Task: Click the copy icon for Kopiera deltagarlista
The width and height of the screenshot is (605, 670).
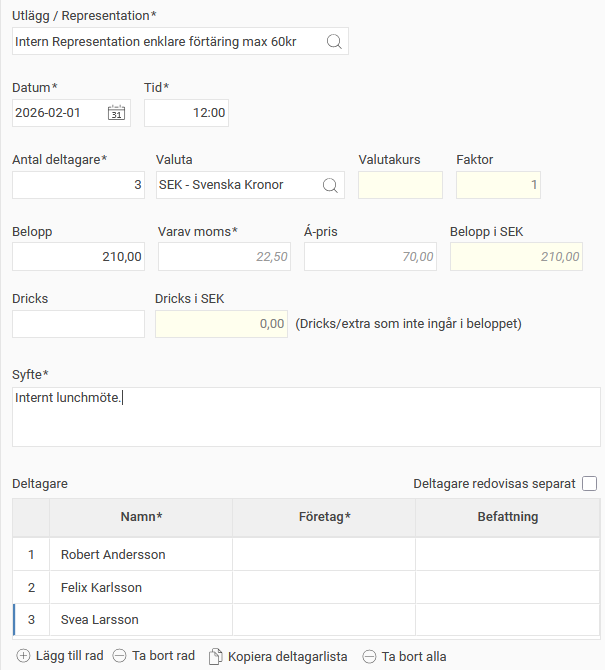Action: click(x=215, y=657)
